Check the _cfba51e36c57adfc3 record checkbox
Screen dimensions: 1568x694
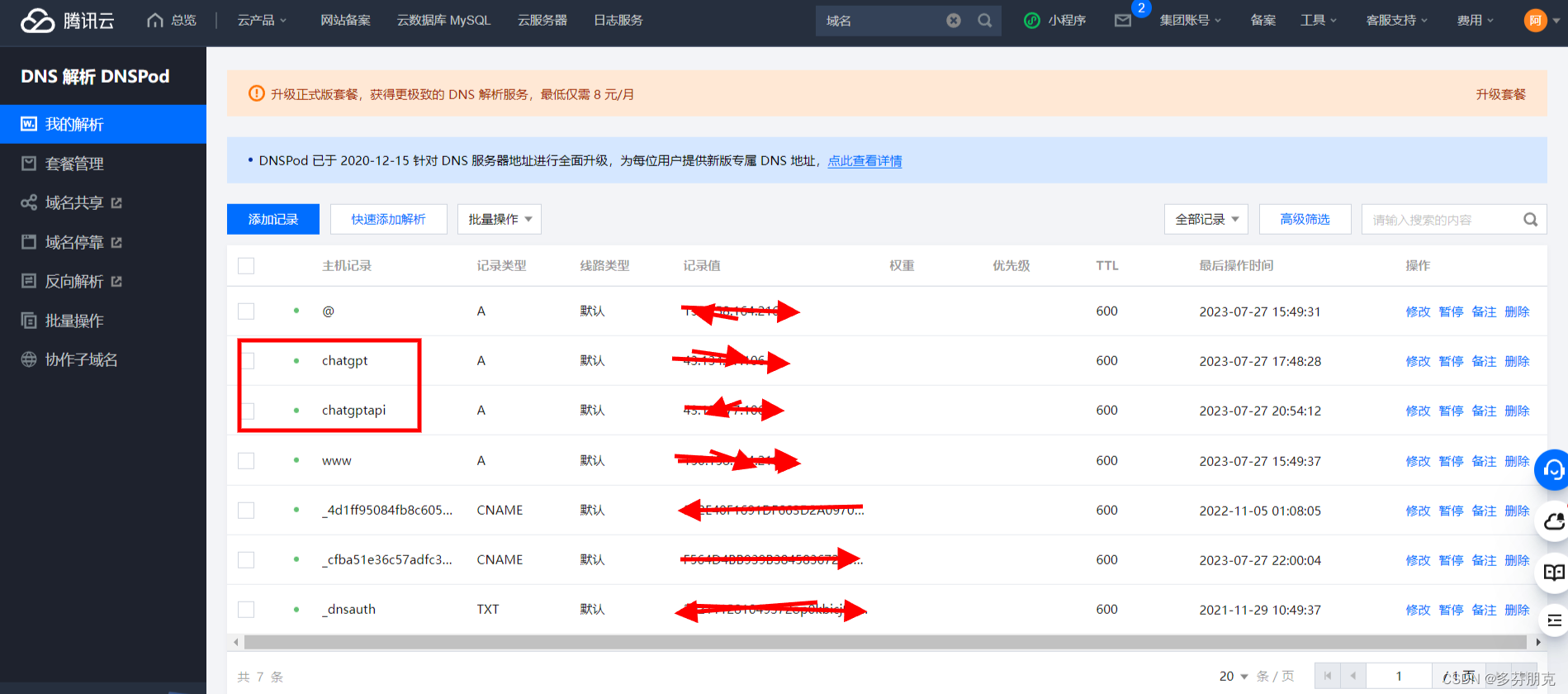pyautogui.click(x=246, y=560)
